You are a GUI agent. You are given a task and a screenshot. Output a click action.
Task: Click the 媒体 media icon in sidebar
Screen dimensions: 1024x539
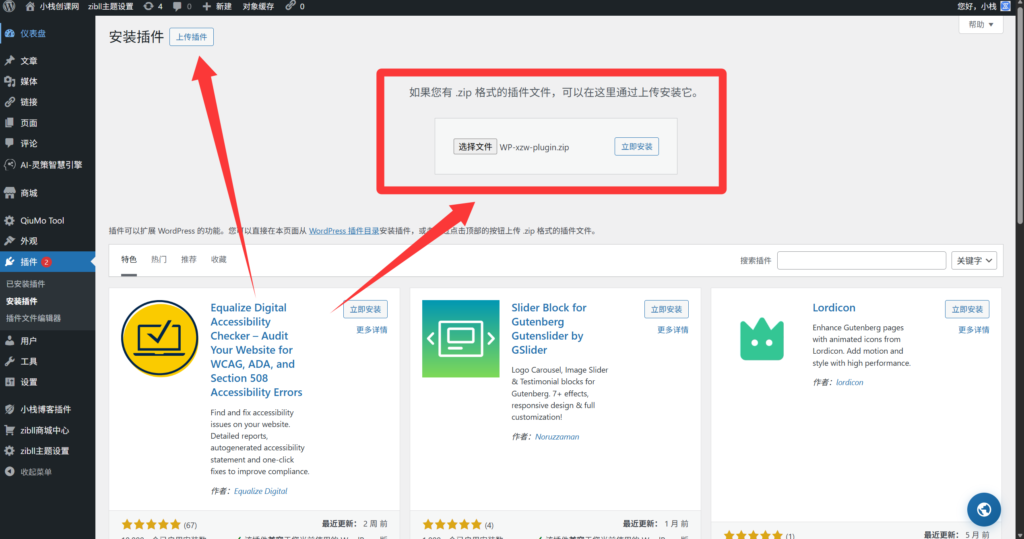click(10, 81)
